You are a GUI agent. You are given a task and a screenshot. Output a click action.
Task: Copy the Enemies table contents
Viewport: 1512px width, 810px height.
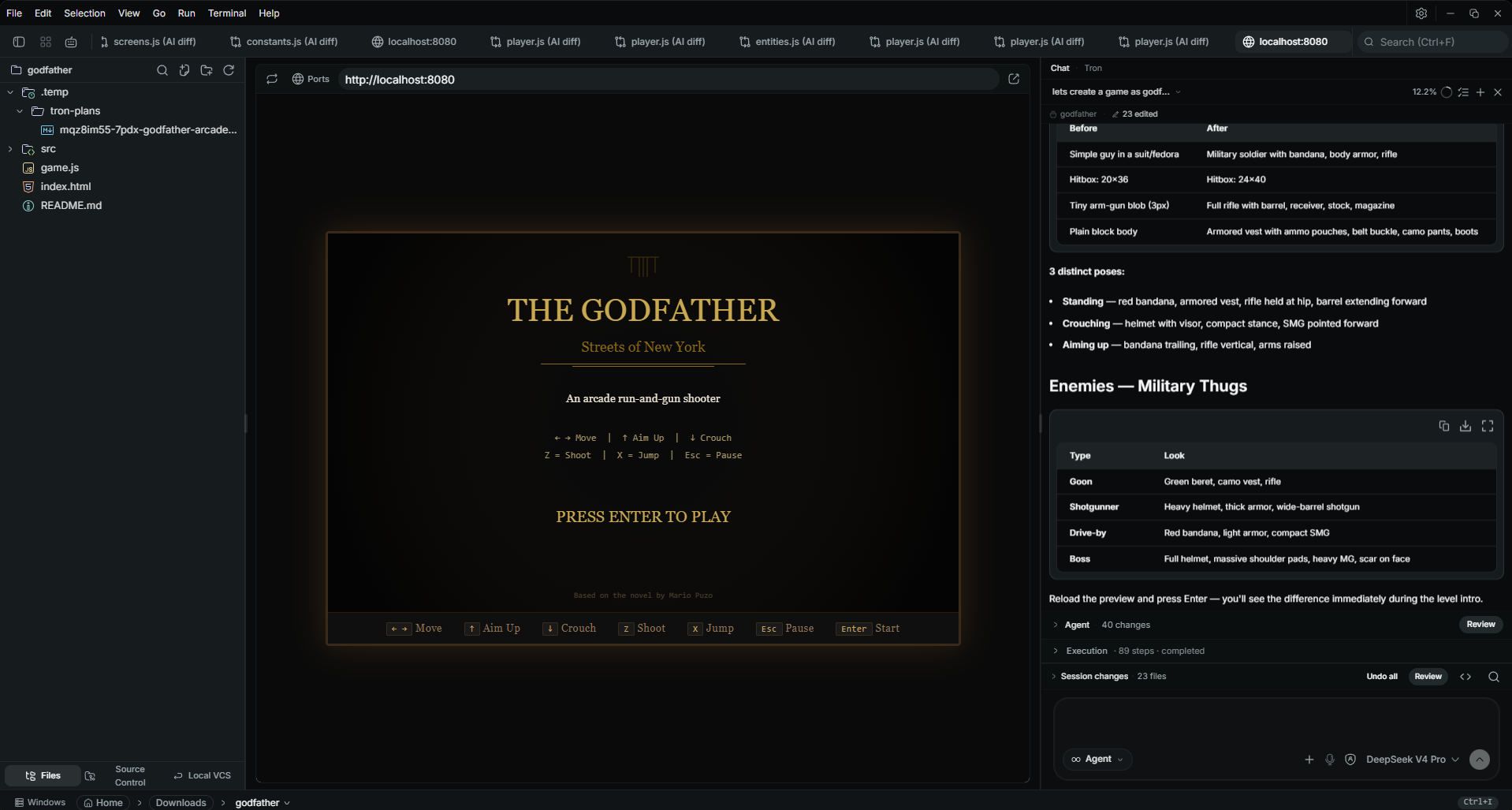tap(1444, 426)
